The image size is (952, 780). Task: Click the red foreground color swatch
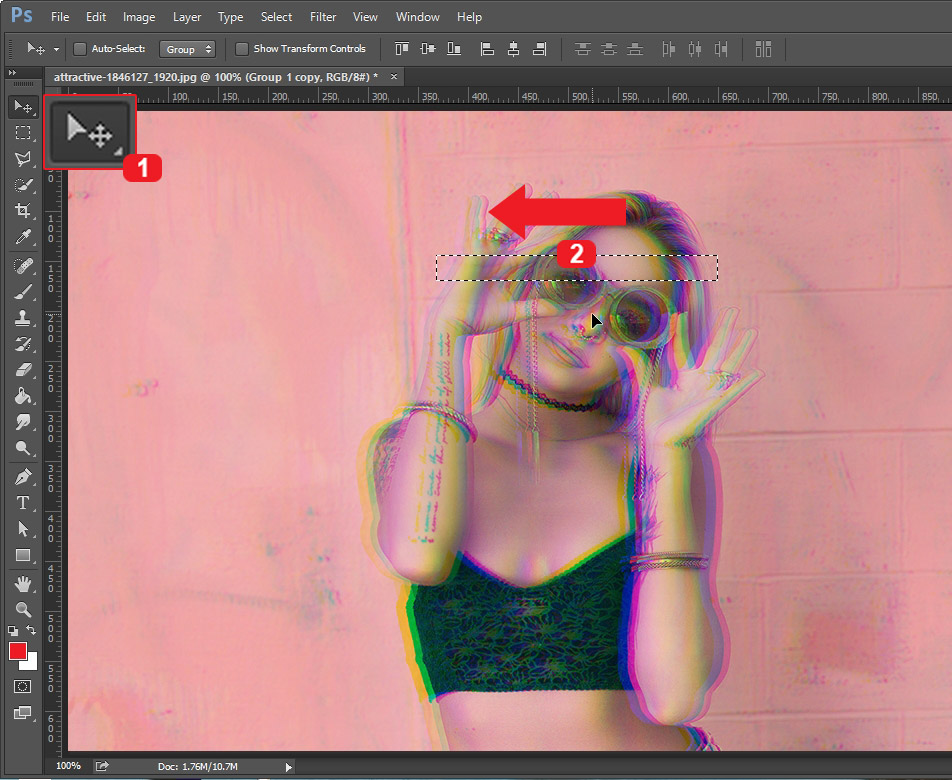point(18,651)
